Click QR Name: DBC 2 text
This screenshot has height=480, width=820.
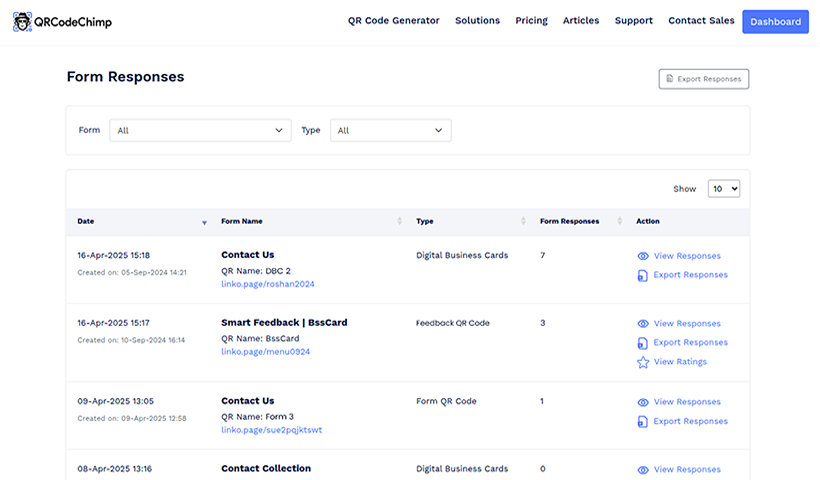point(256,271)
